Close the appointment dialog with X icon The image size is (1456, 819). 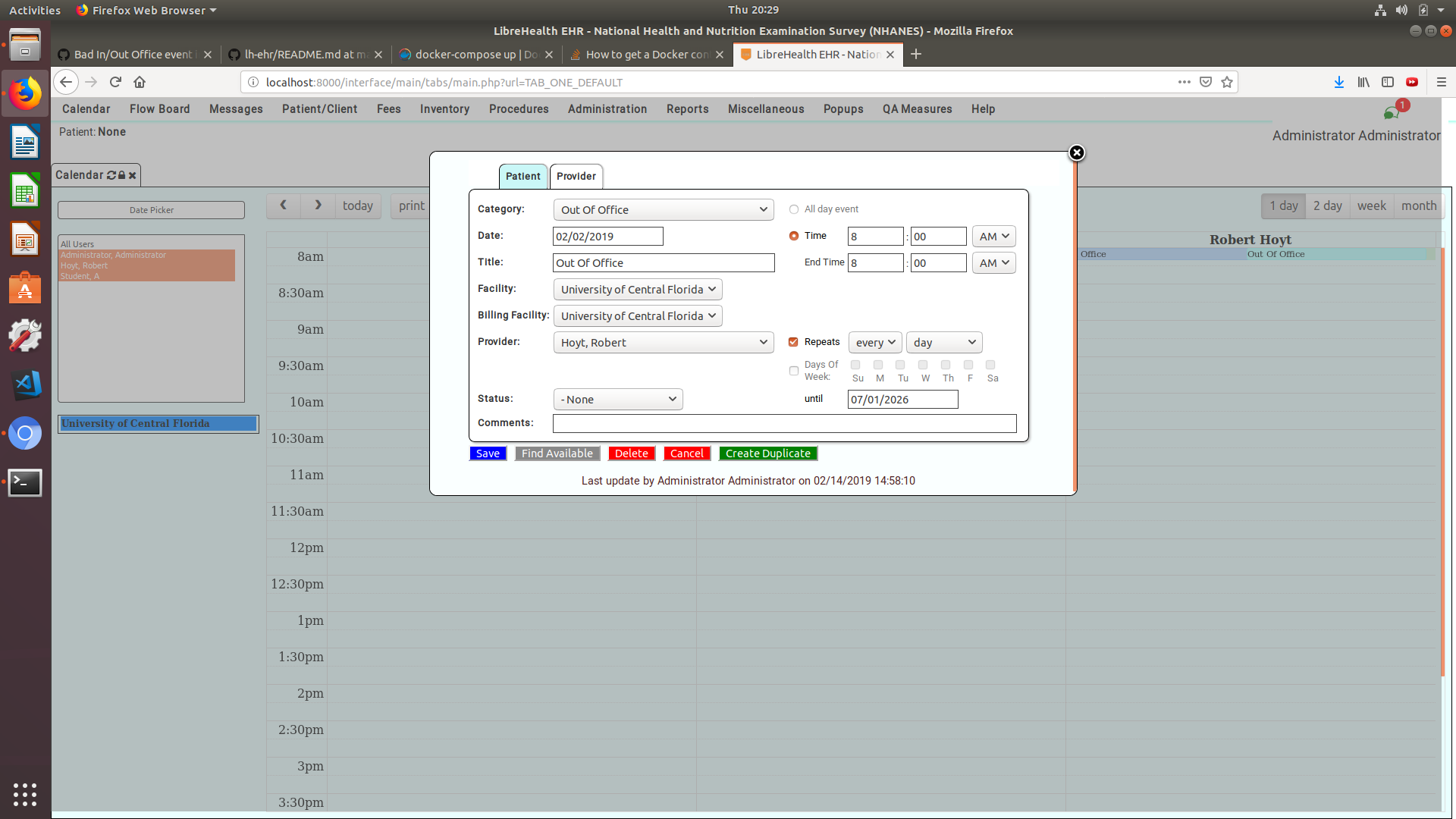1076,153
